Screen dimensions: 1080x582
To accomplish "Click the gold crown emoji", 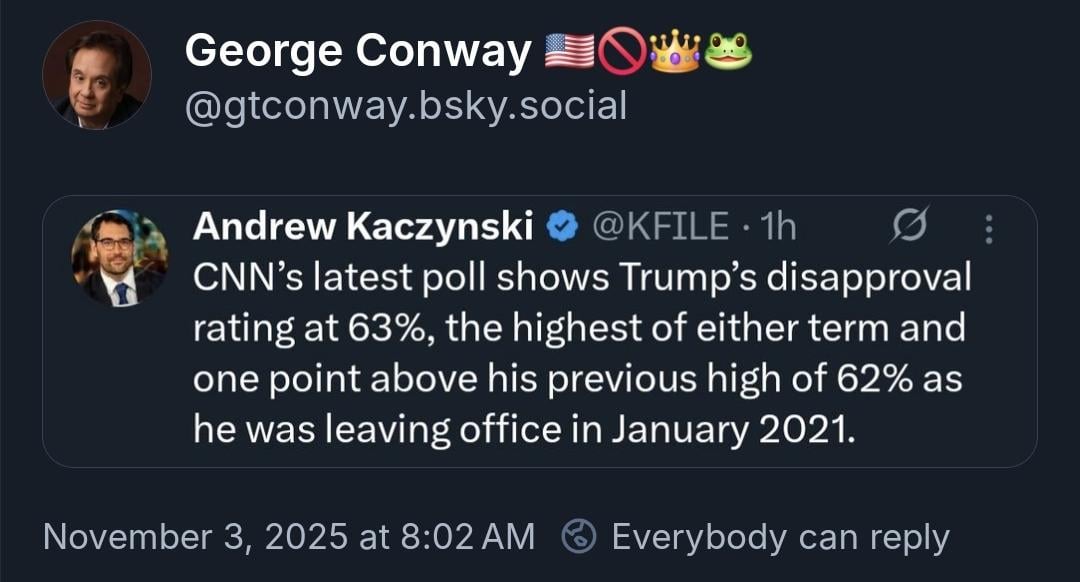I will click(x=675, y=52).
